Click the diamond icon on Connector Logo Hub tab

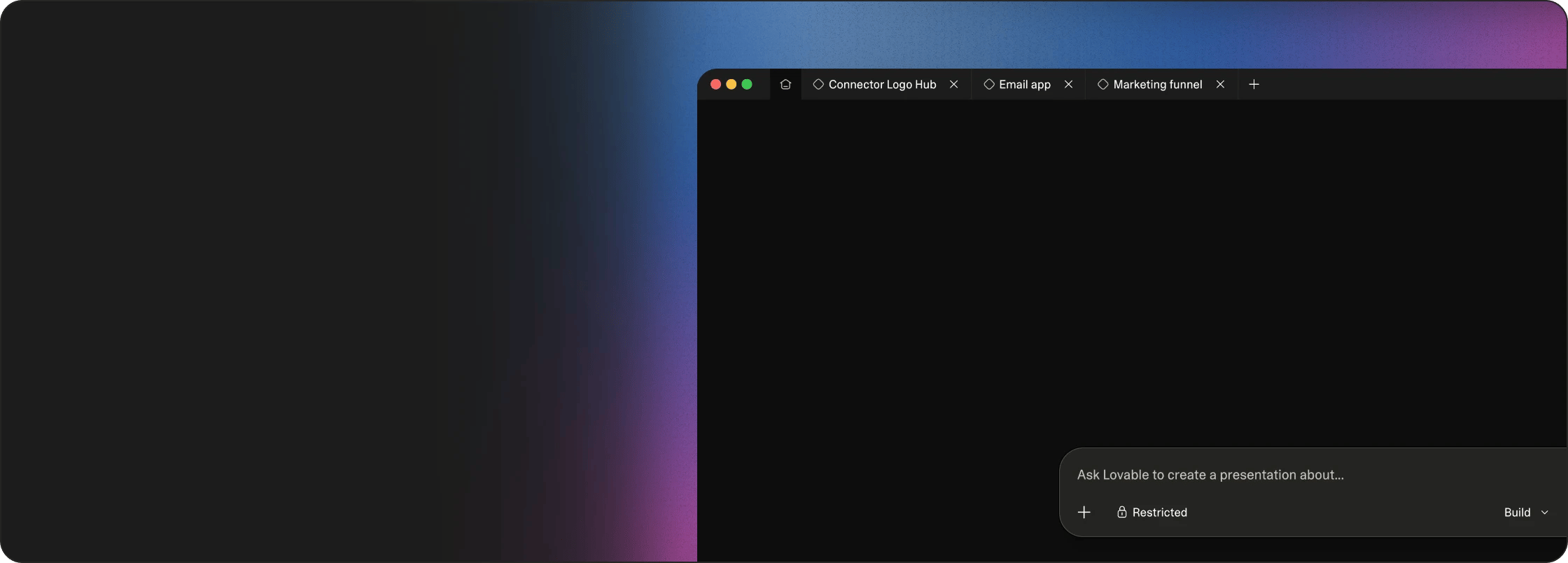(818, 85)
